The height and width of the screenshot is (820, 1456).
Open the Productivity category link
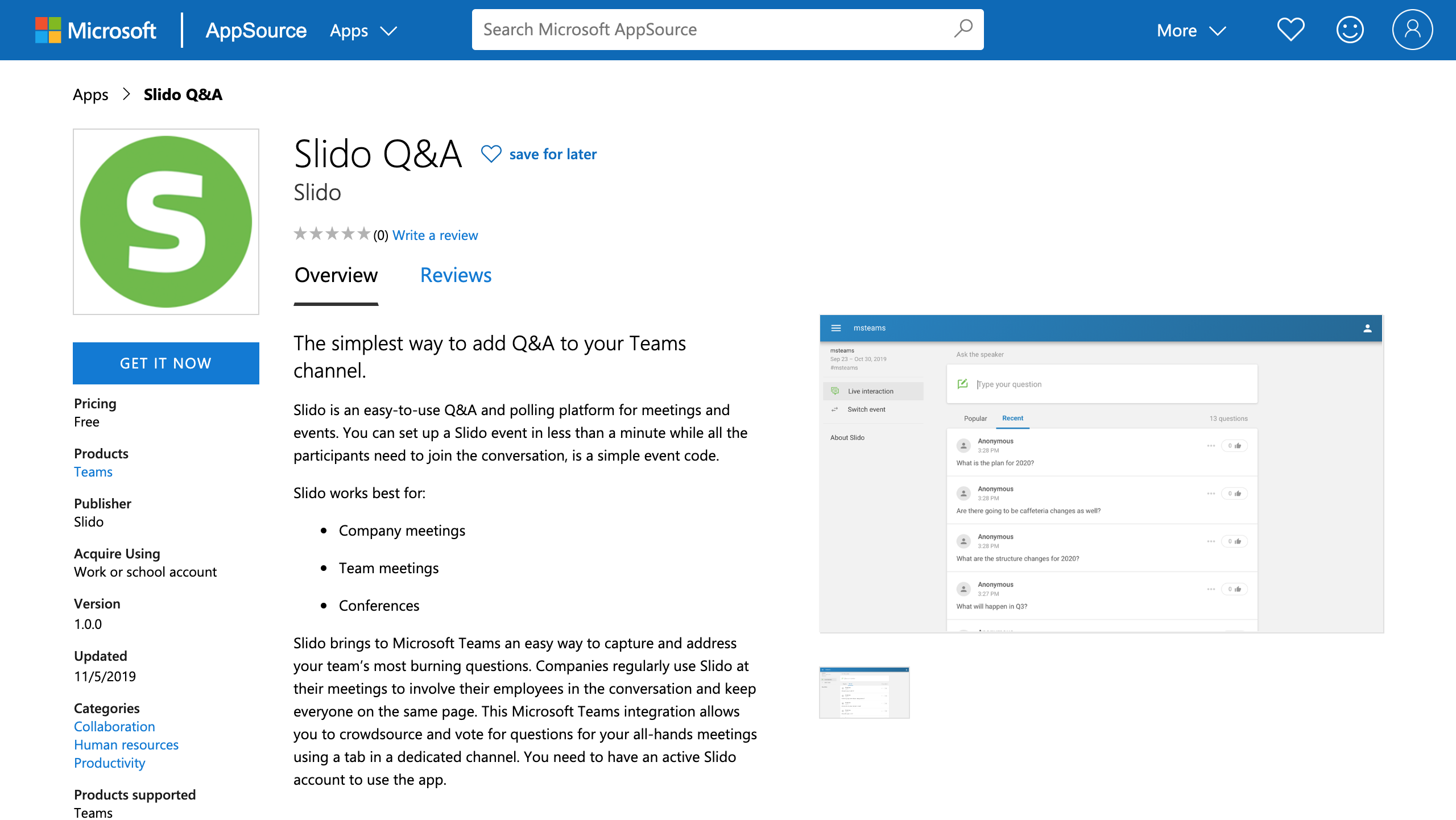[110, 763]
